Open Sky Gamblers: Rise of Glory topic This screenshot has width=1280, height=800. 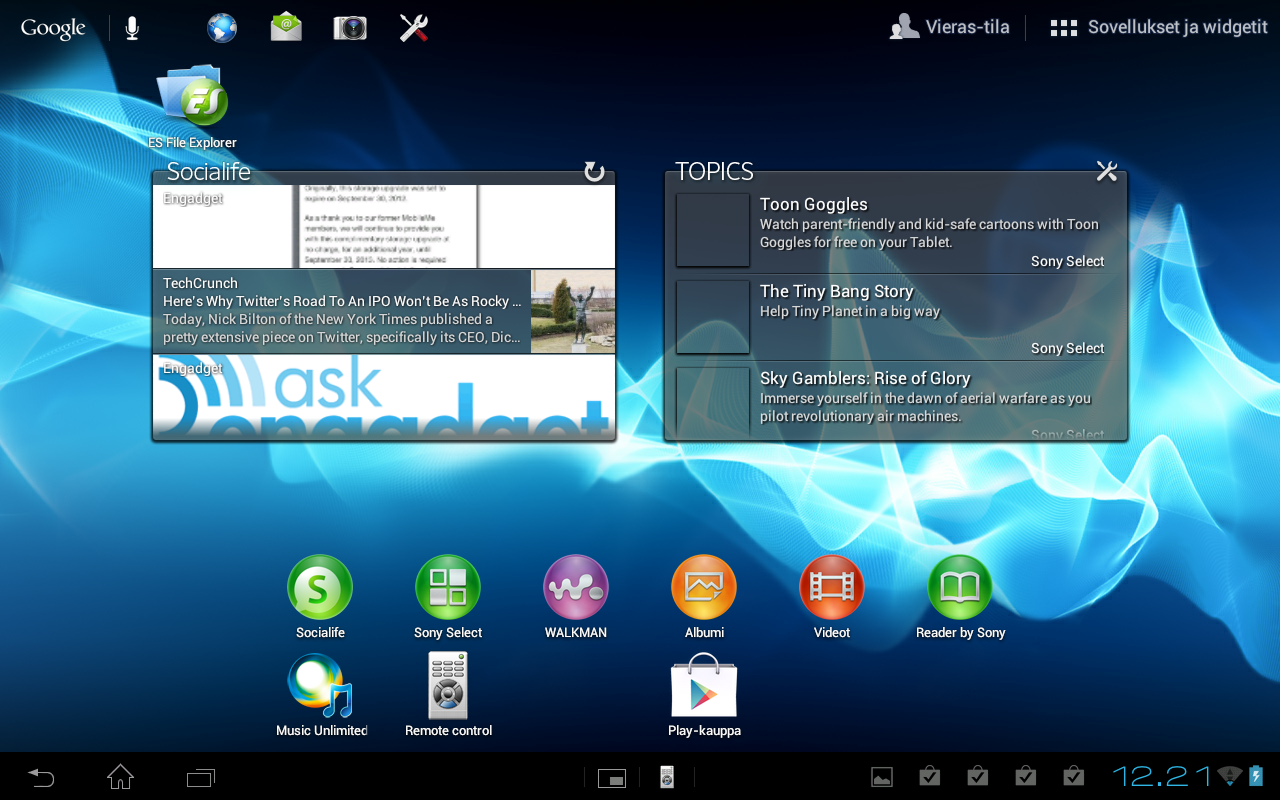pos(897,402)
